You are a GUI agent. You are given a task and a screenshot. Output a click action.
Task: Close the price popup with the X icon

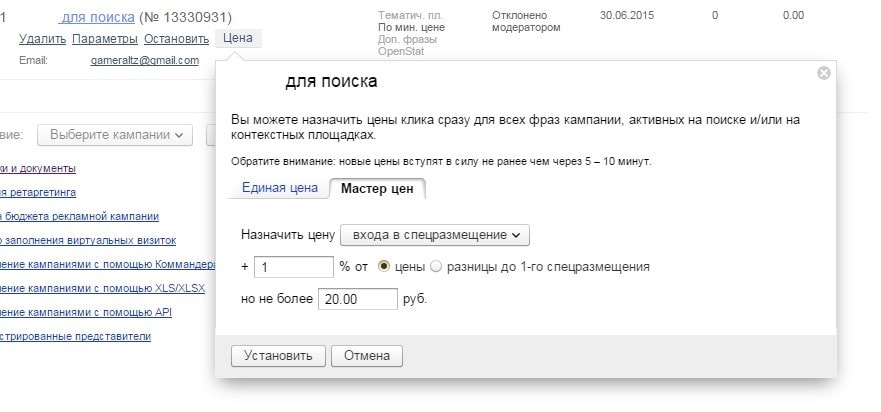[x=823, y=73]
